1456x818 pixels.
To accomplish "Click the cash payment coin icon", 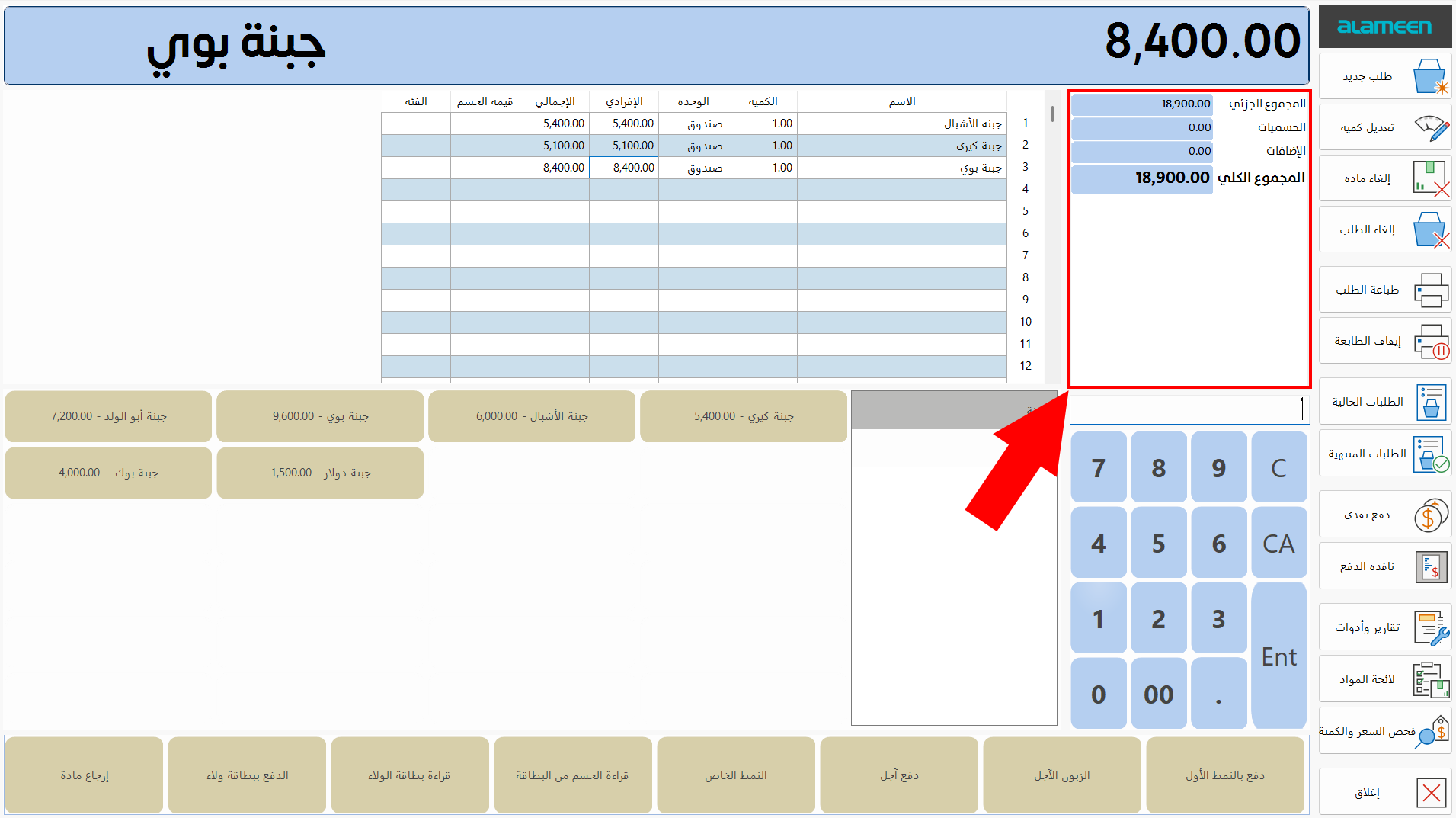I will 1430,515.
